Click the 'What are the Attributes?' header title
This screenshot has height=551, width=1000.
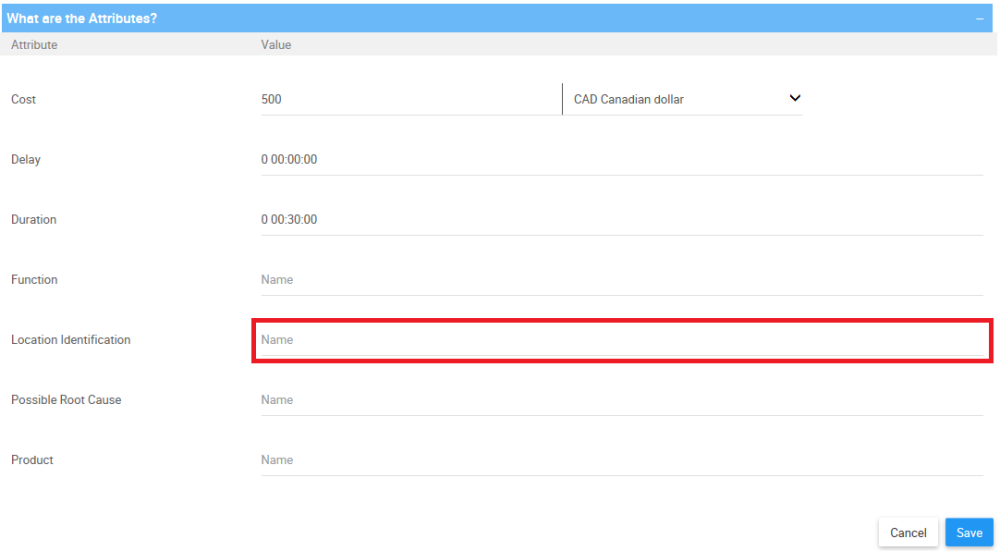(x=82, y=18)
